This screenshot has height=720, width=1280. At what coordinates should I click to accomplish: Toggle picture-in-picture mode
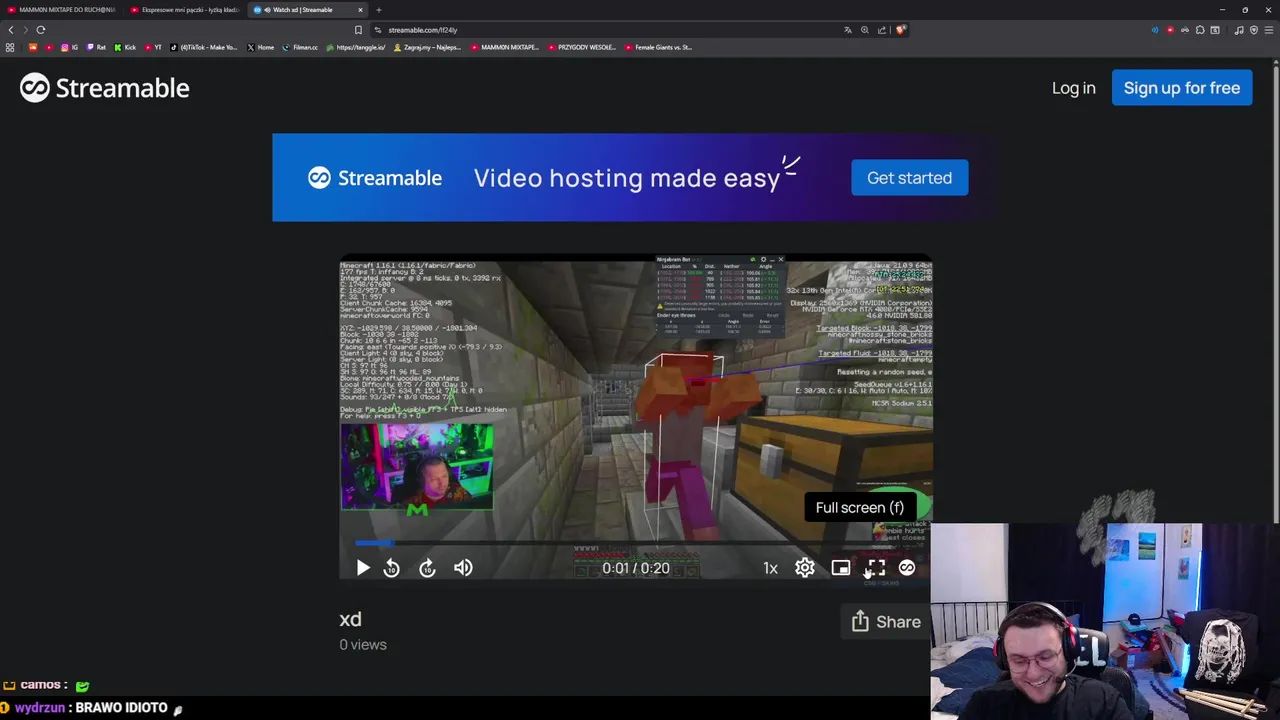pos(841,568)
